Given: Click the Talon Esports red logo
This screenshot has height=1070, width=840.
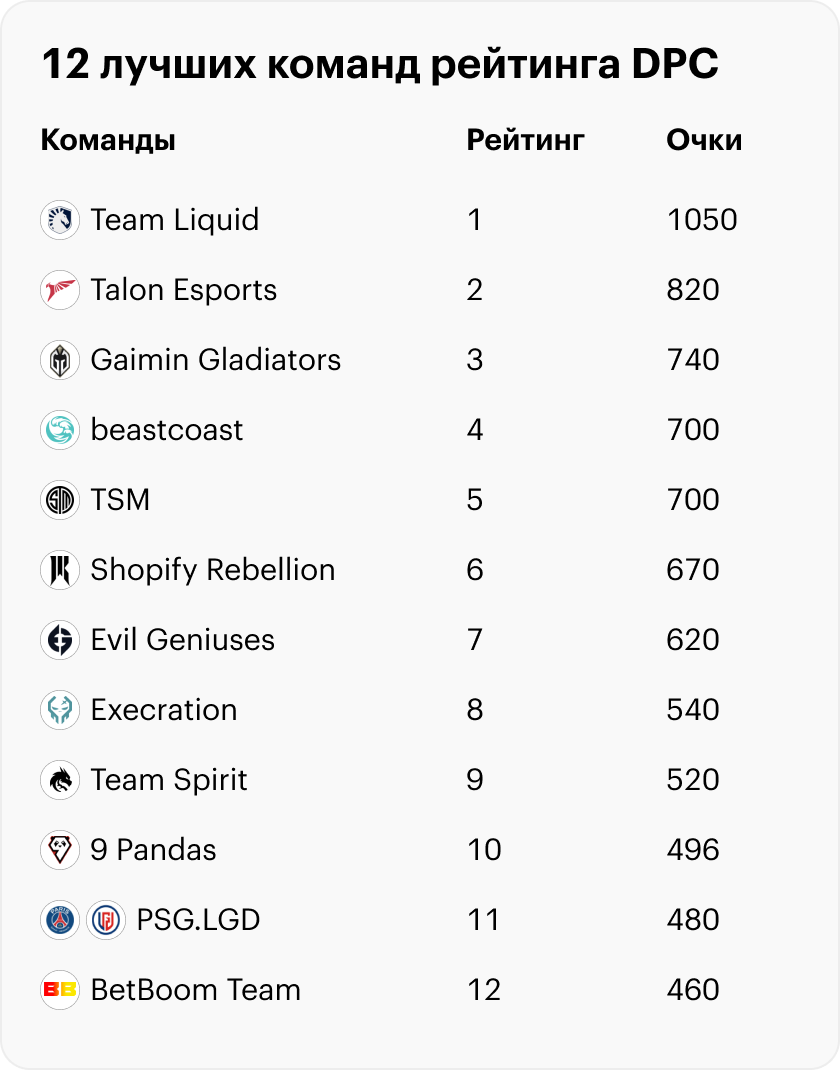Looking at the screenshot, I should [x=60, y=290].
